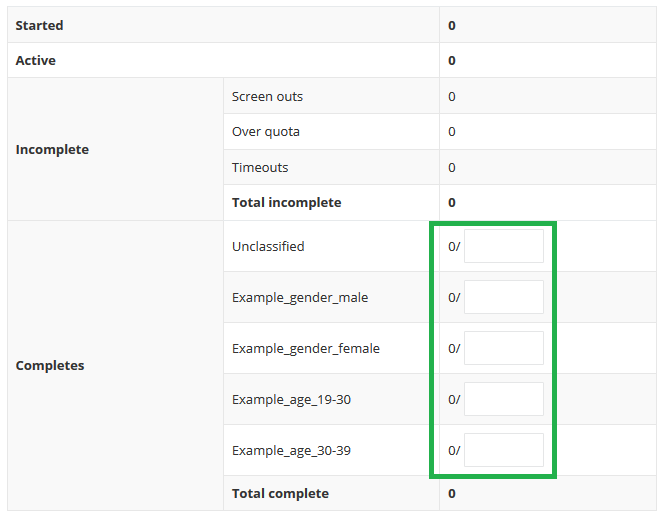Click the Total complete count value
Image resolution: width=669 pixels, height=522 pixels.
click(x=452, y=494)
